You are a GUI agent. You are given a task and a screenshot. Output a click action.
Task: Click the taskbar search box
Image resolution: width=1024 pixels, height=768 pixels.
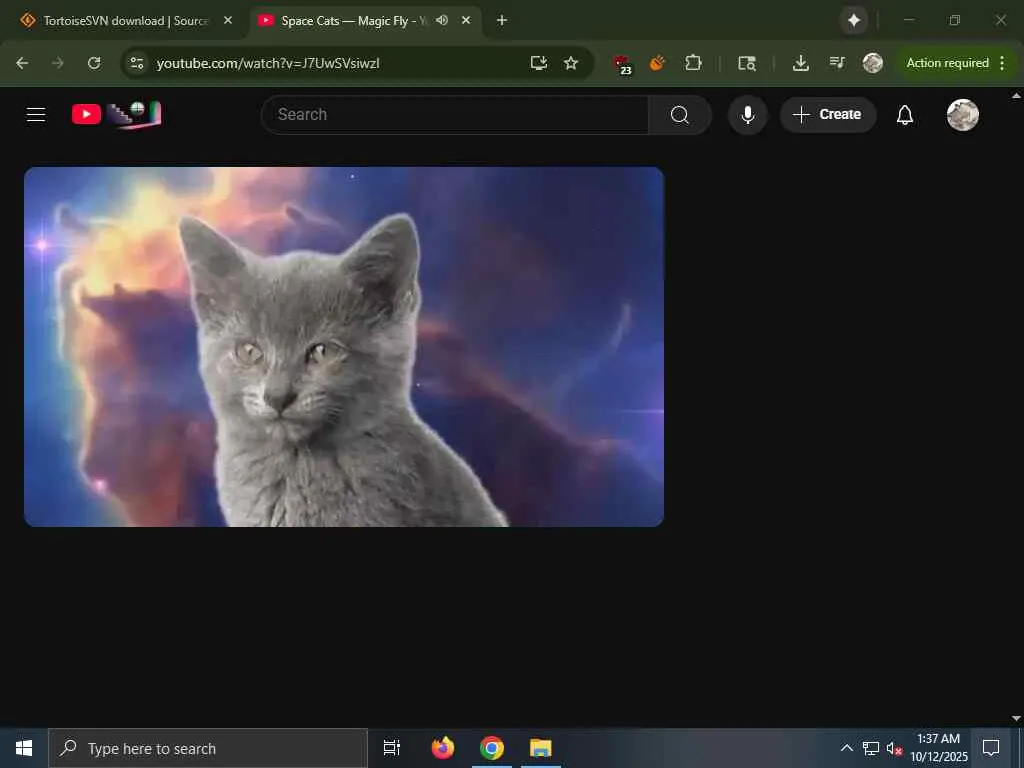click(208, 748)
